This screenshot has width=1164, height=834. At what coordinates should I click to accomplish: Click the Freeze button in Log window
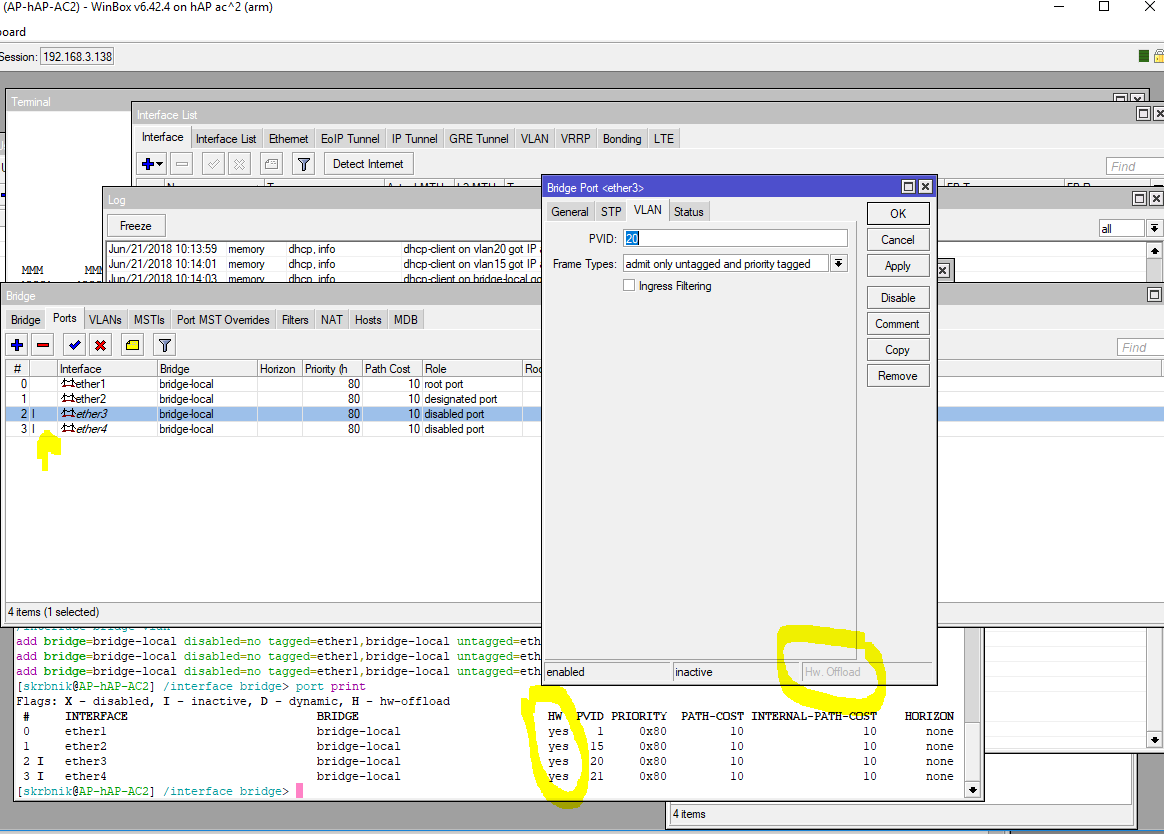pyautogui.click(x=135, y=226)
